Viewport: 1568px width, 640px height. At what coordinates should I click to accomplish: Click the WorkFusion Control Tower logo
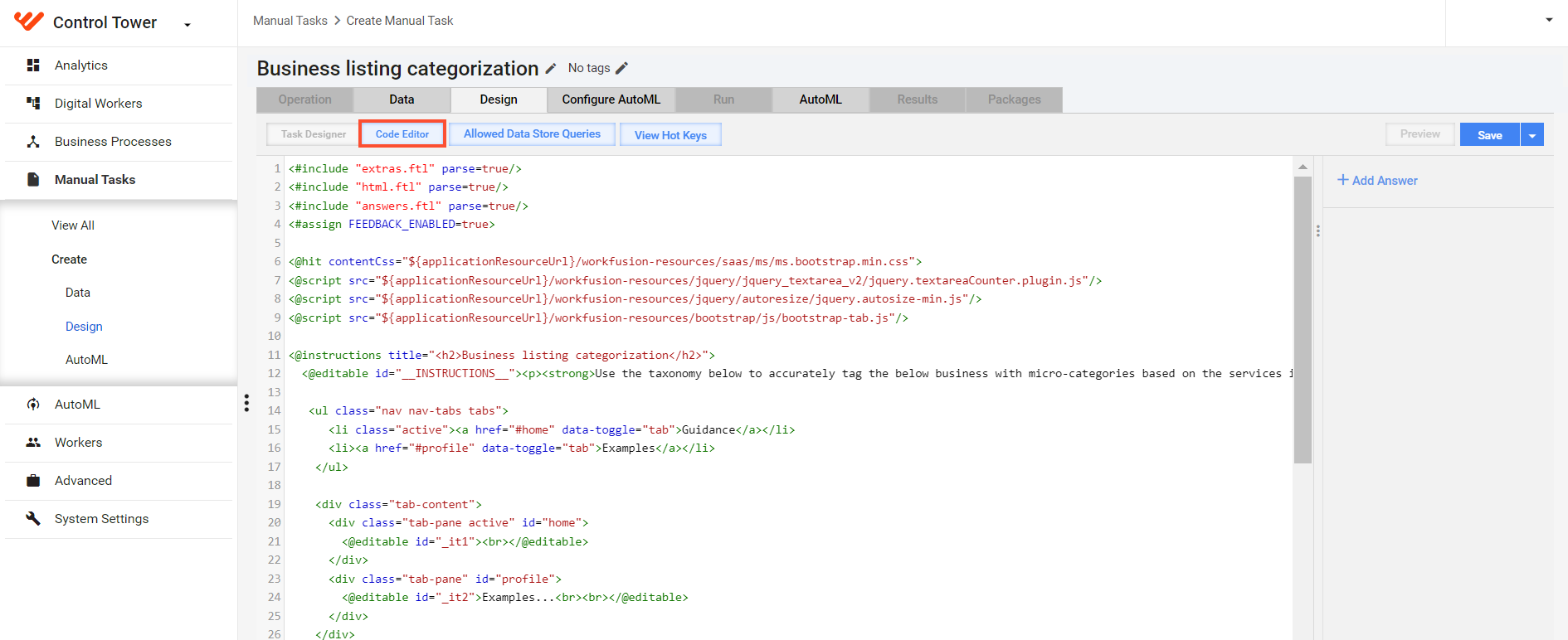(x=29, y=22)
